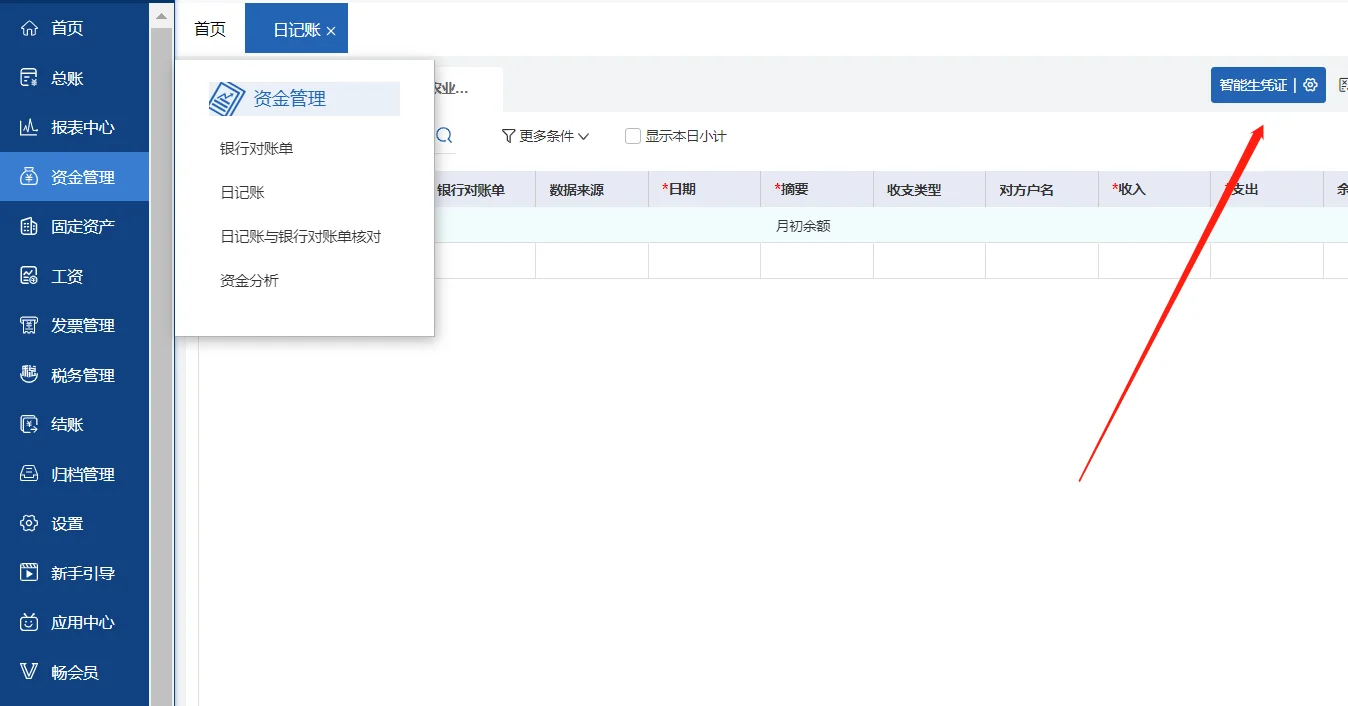Click the 税务管理 tax icon
This screenshot has width=1348, height=706.
(30, 375)
